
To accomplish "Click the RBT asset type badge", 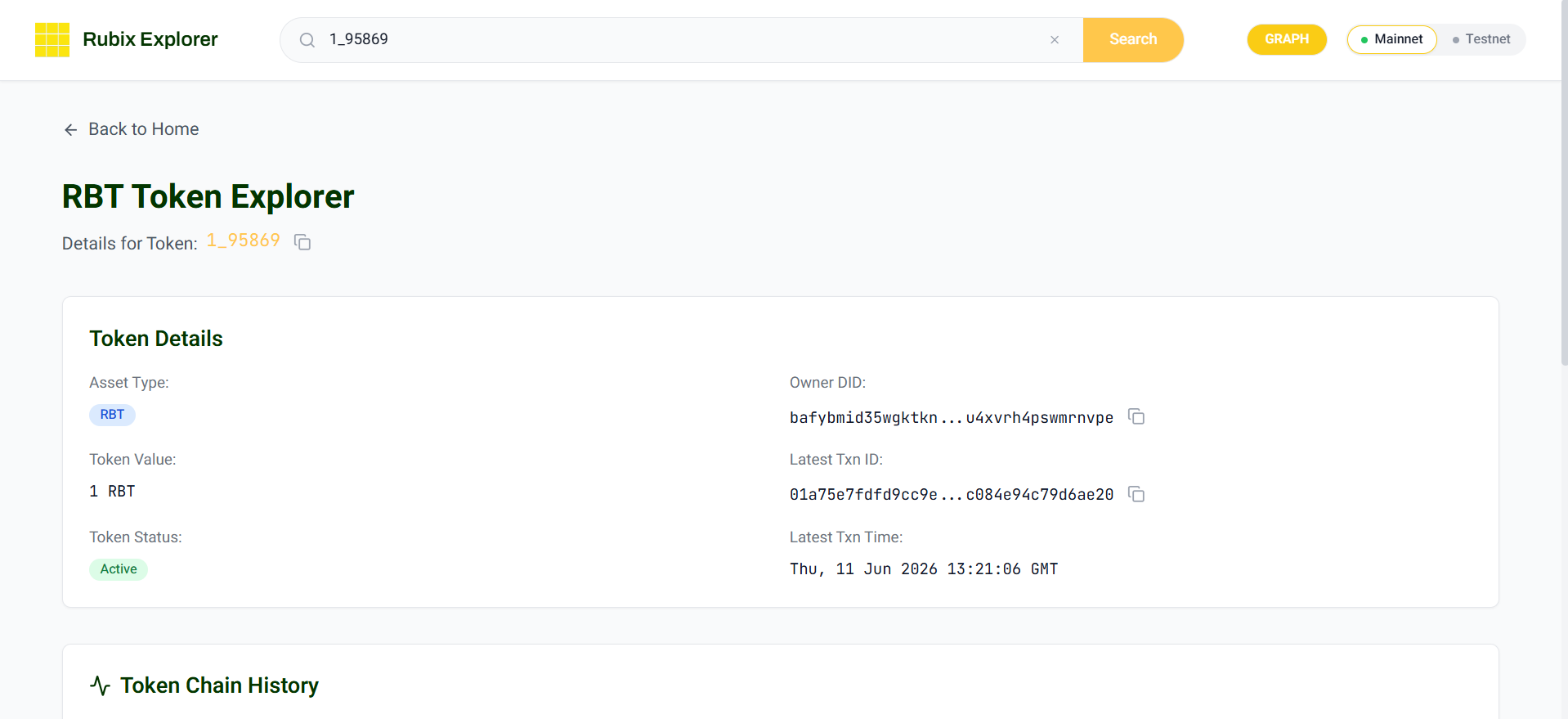I will point(112,415).
